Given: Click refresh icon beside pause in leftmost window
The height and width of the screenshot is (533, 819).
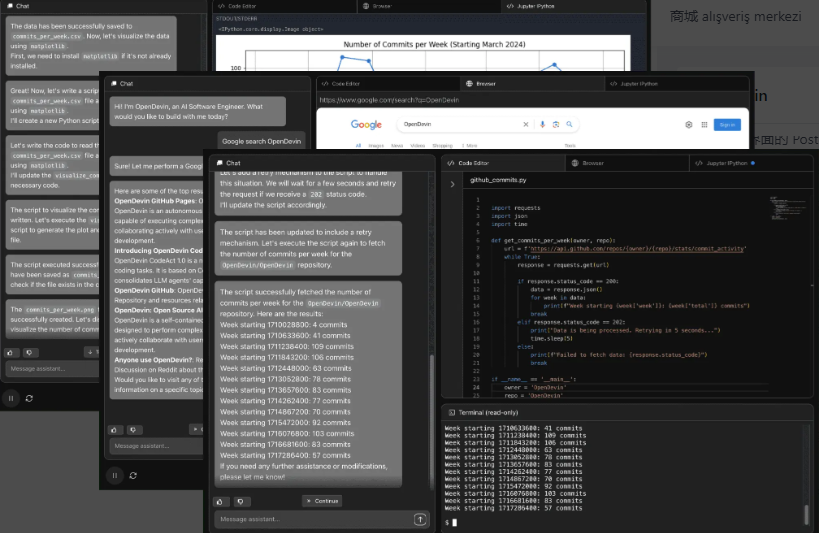Looking at the screenshot, I should coord(29,398).
